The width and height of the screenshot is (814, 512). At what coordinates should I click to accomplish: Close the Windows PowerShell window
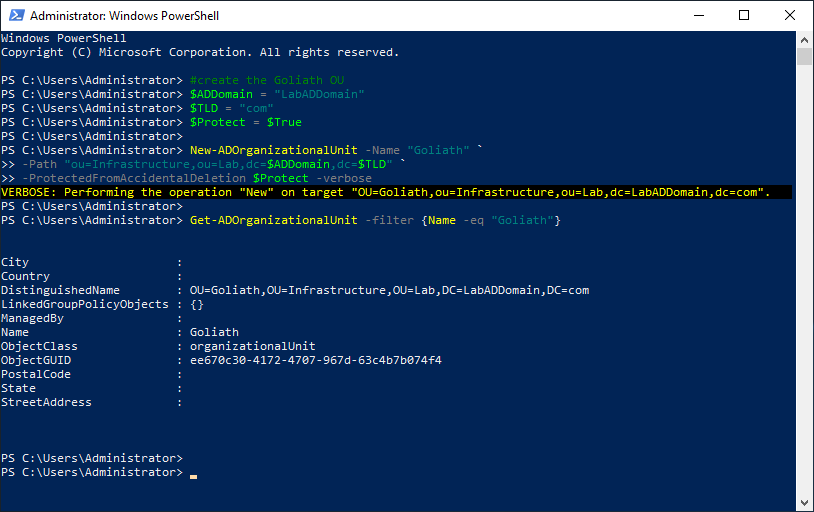click(x=789, y=16)
